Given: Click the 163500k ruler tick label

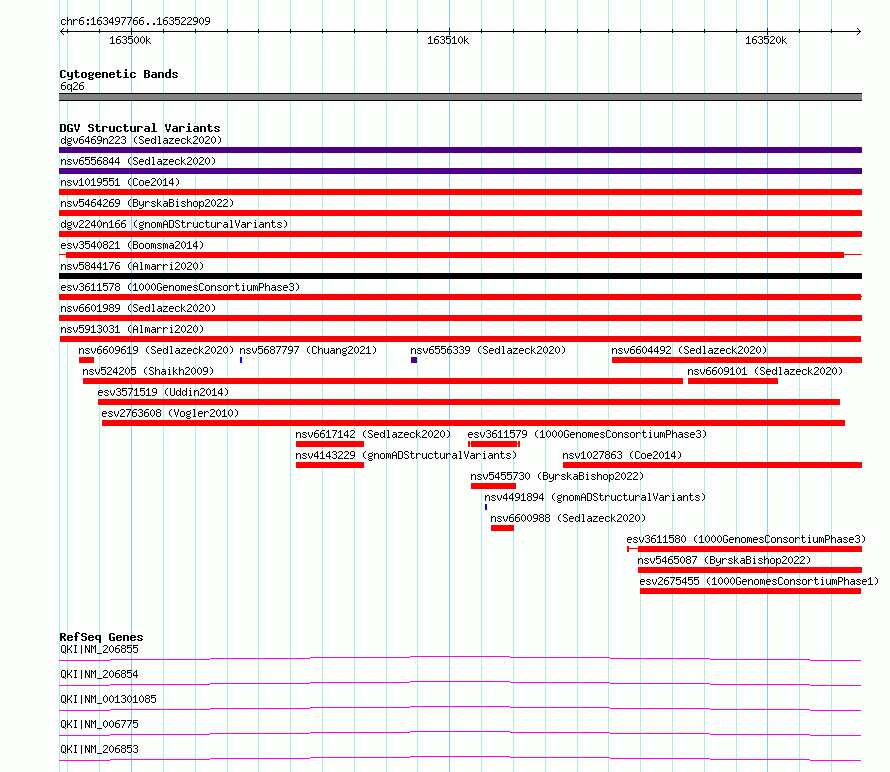Looking at the screenshot, I should coord(130,40).
